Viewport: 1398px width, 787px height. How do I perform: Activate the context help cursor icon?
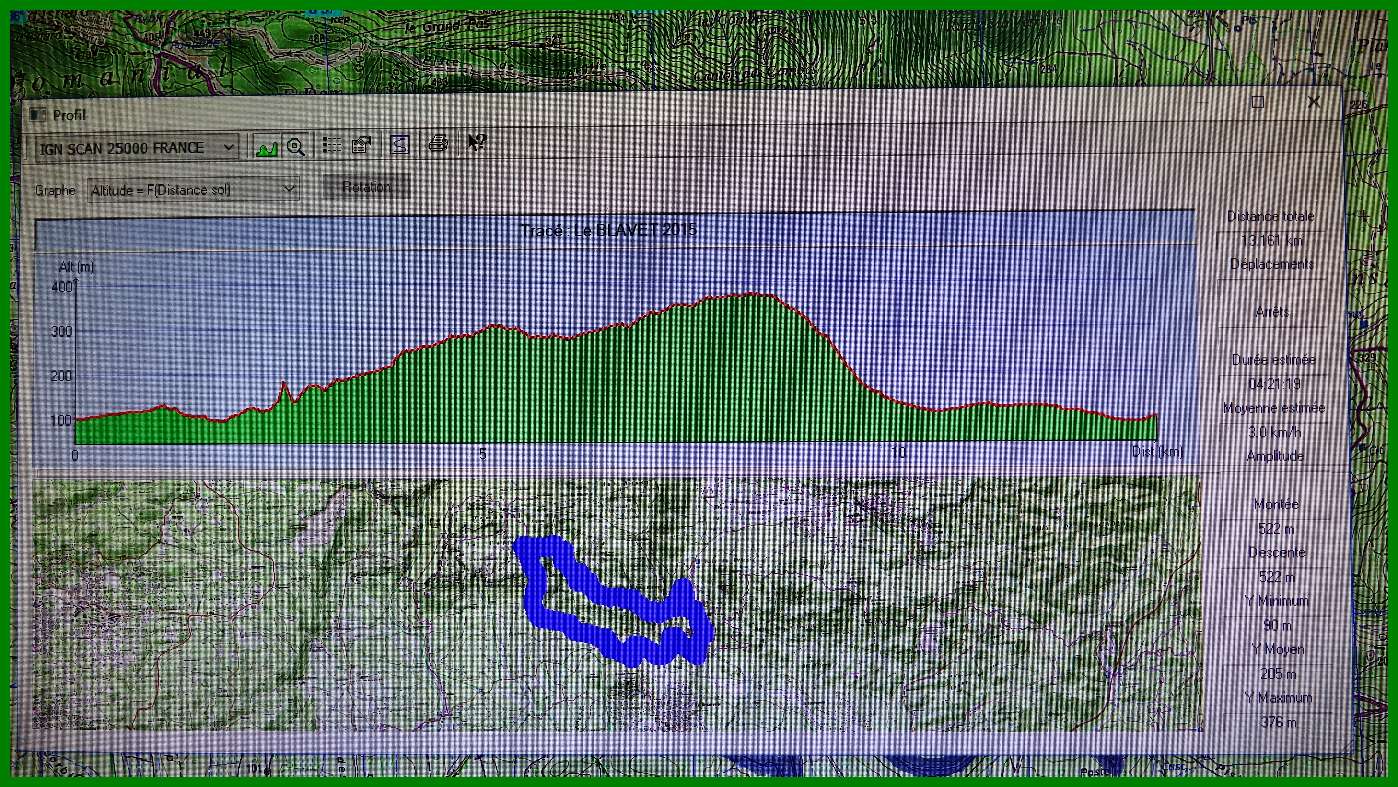tap(476, 143)
